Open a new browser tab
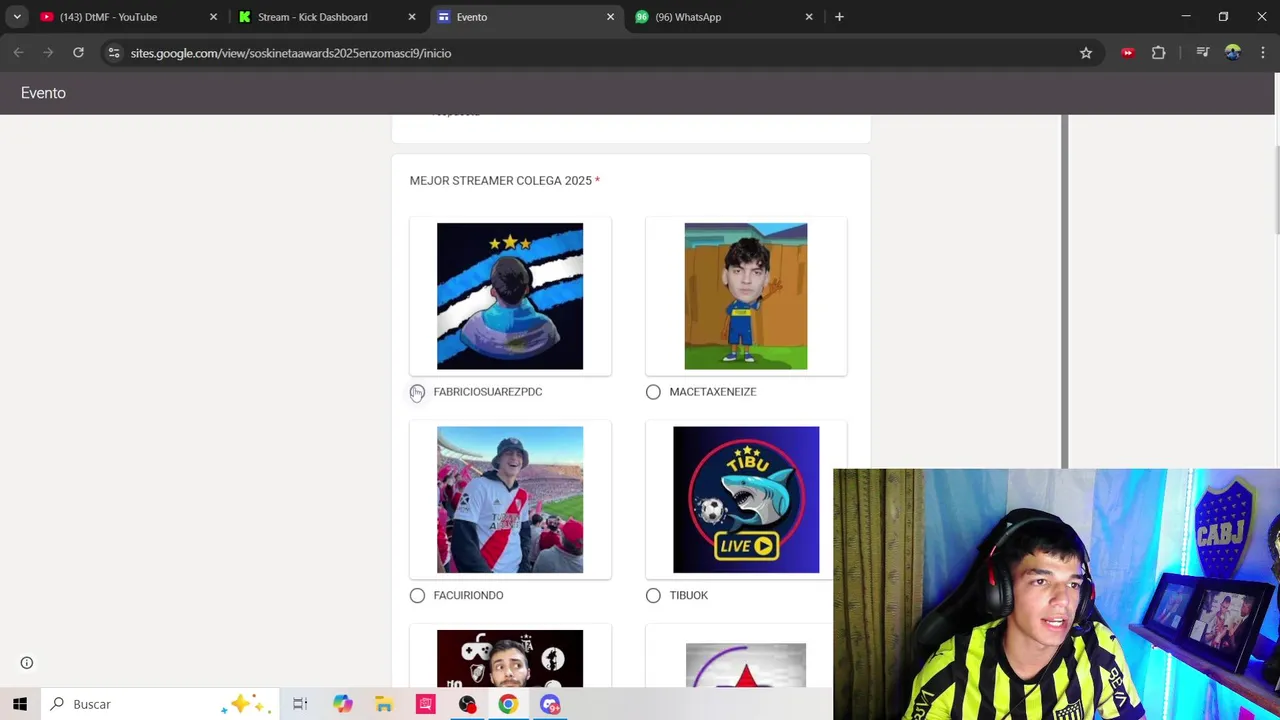 pyautogui.click(x=839, y=17)
